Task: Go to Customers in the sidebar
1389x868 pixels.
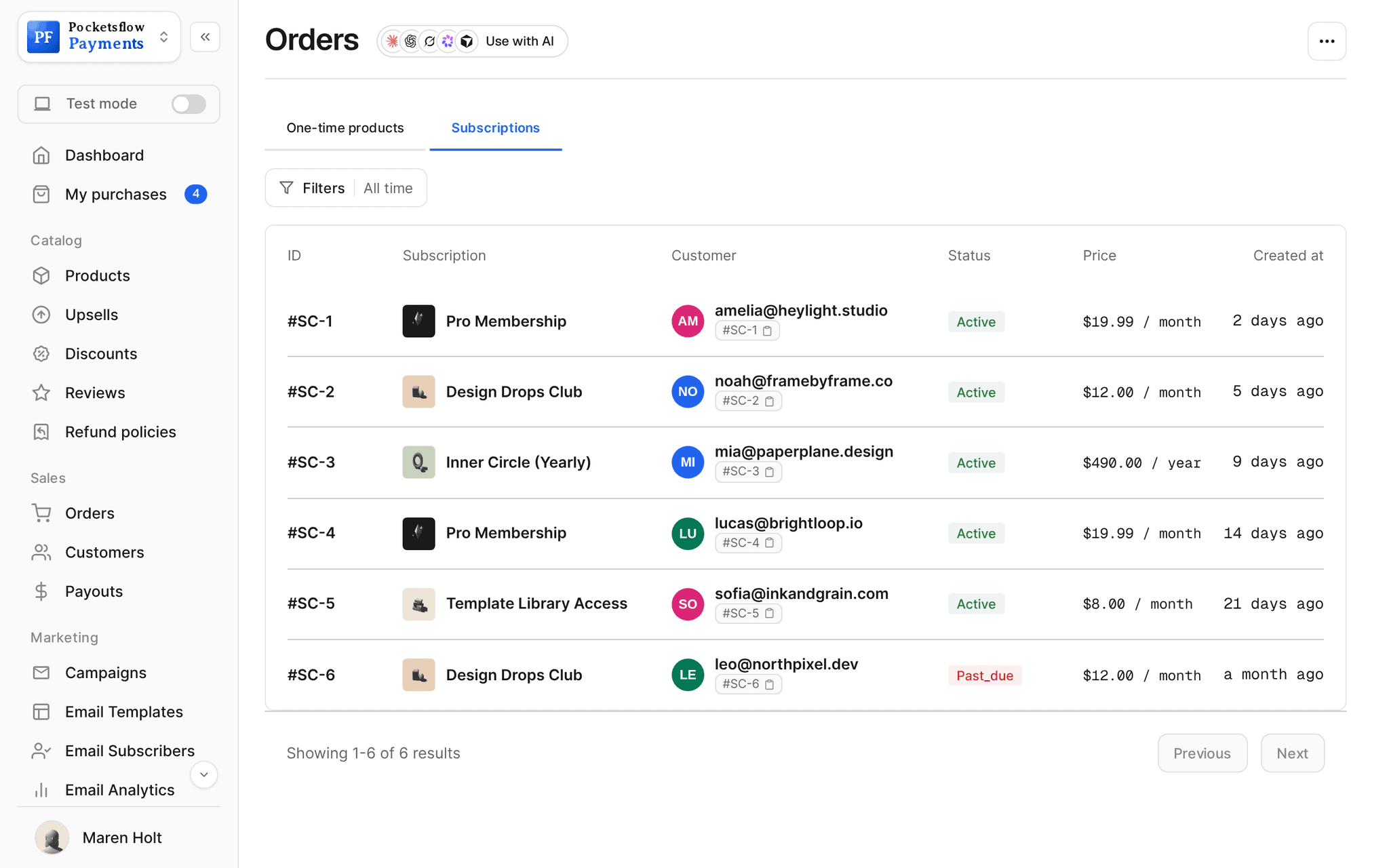Action: point(104,553)
